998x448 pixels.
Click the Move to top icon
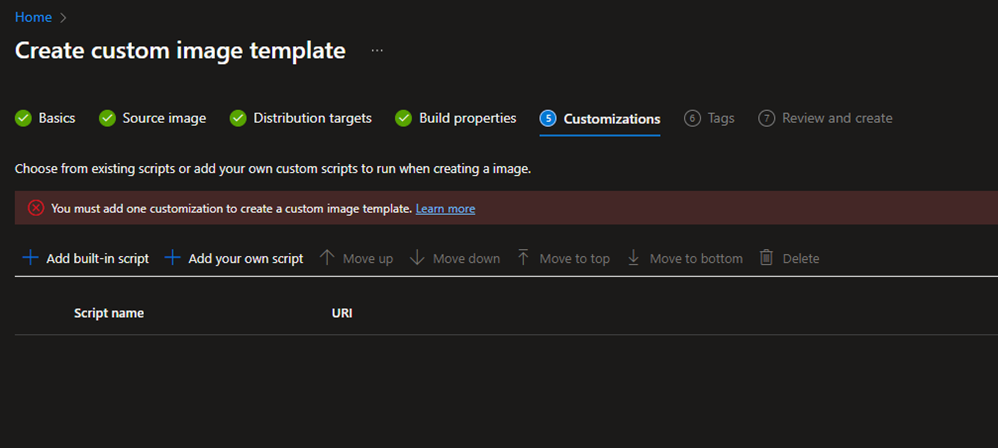coord(523,258)
